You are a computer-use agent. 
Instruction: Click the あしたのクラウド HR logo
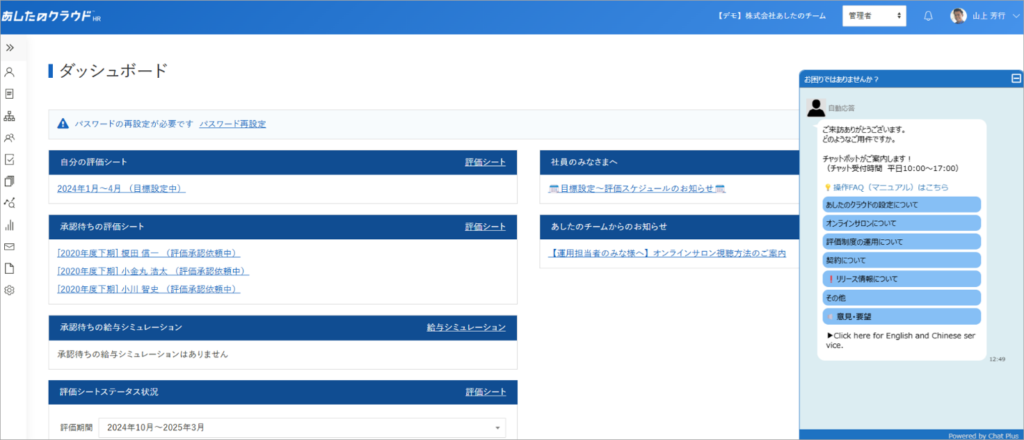50,17
